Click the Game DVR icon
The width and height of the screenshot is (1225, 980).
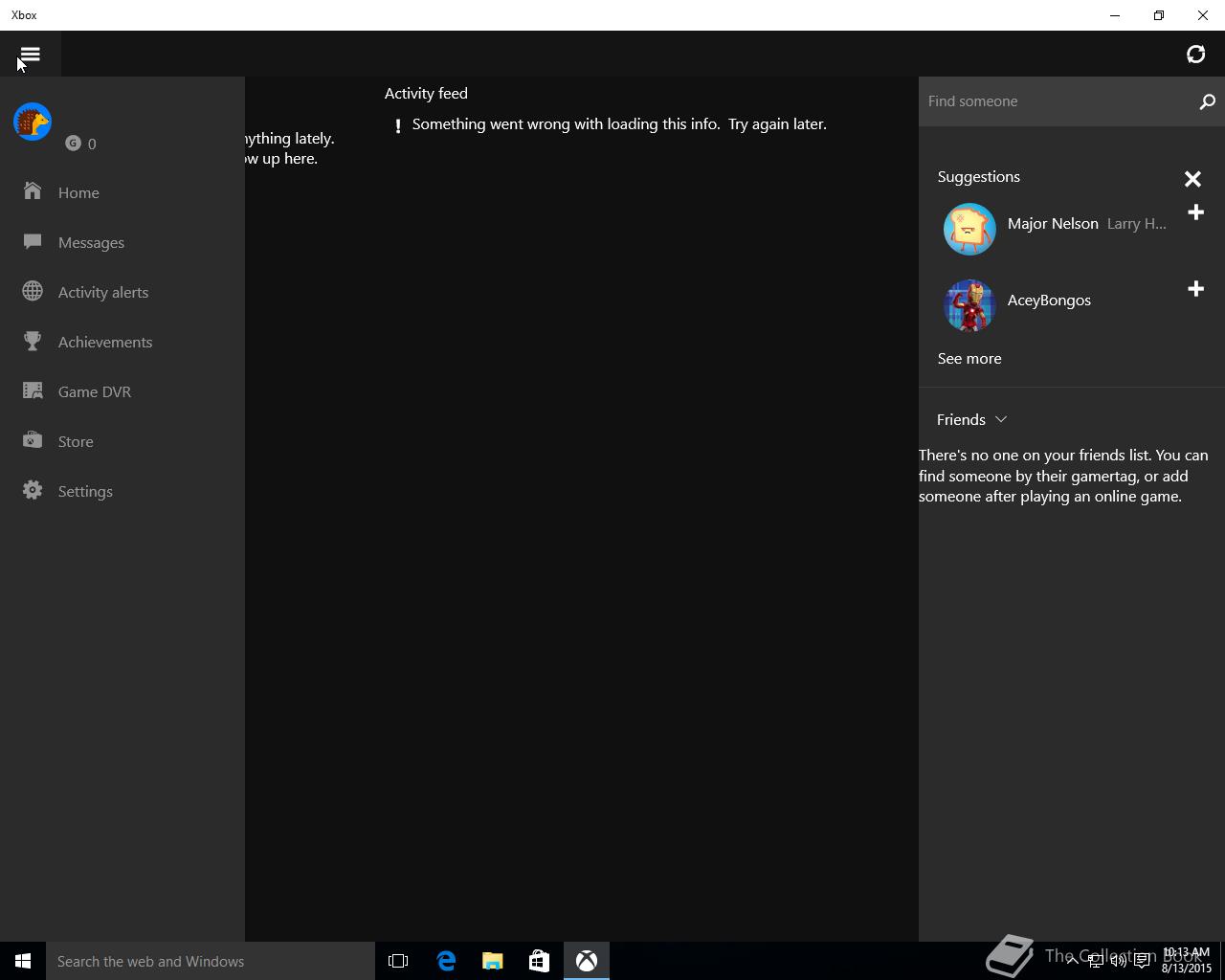[33, 390]
